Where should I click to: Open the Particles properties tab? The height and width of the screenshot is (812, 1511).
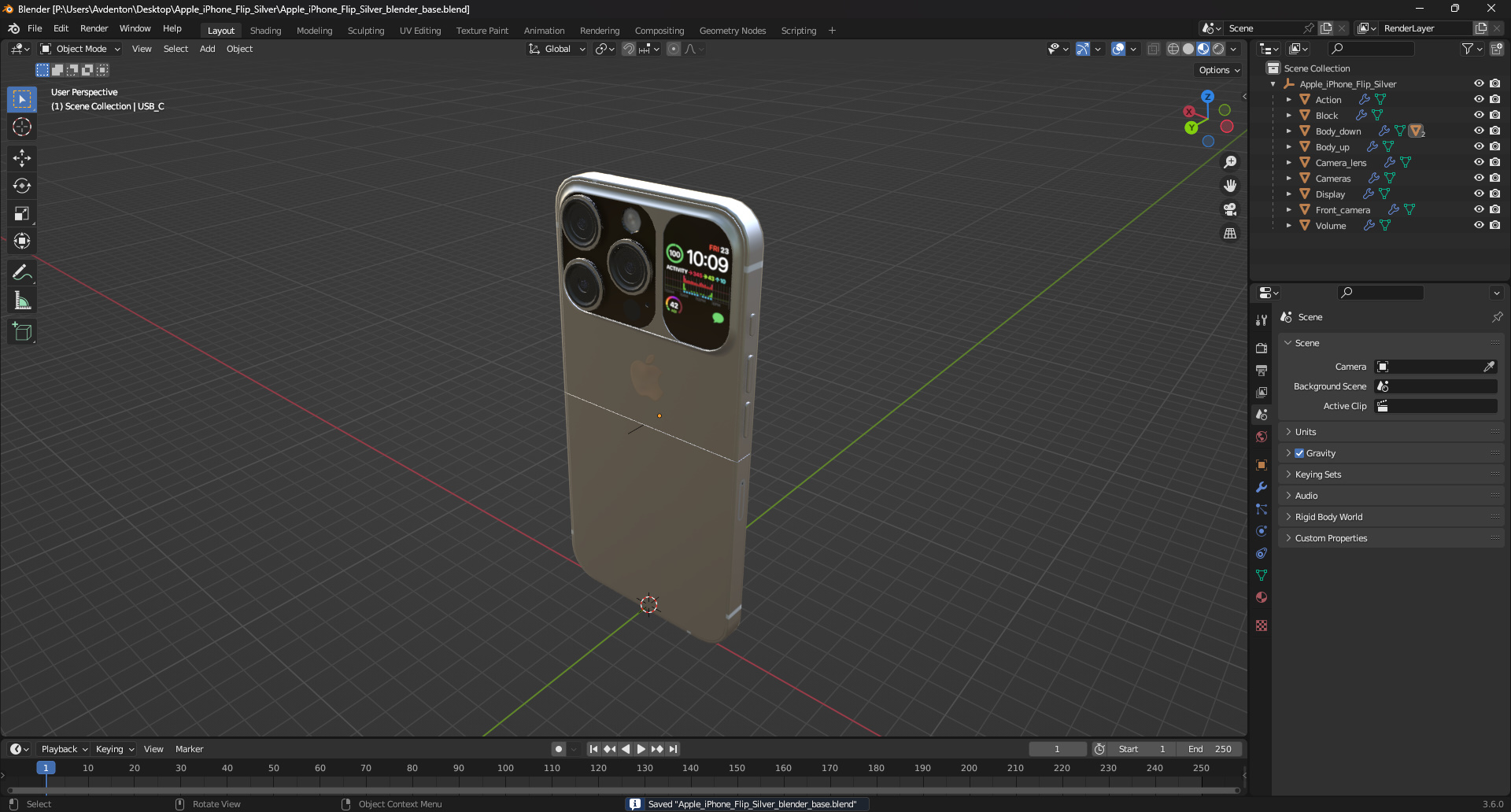[1262, 509]
